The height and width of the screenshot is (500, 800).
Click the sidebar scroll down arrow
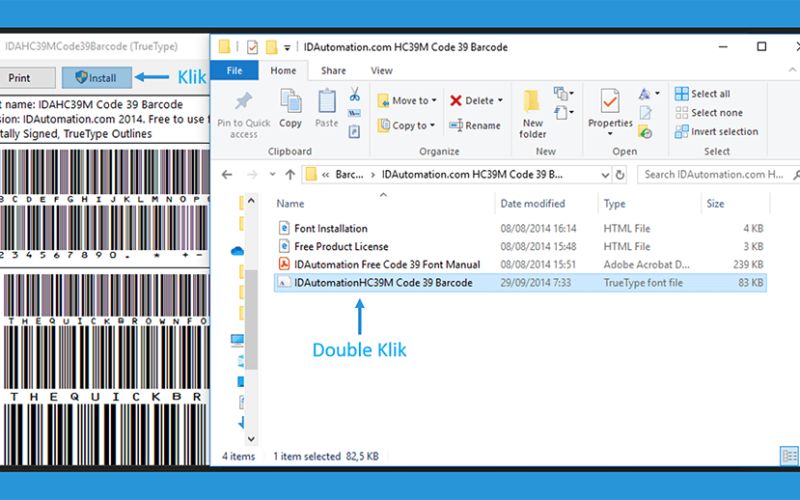[251, 439]
